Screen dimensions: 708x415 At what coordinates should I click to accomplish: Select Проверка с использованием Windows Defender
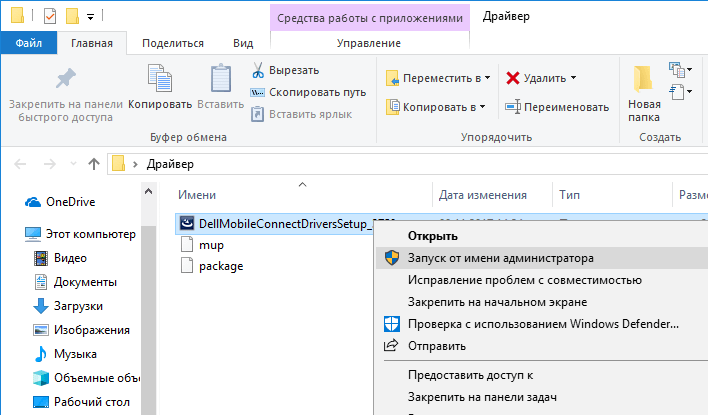tap(542, 324)
